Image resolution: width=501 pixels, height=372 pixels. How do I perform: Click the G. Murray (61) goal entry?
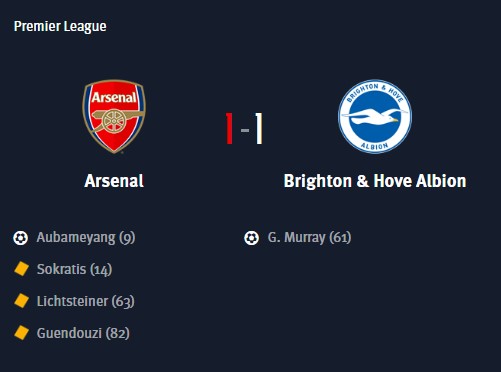click(309, 238)
